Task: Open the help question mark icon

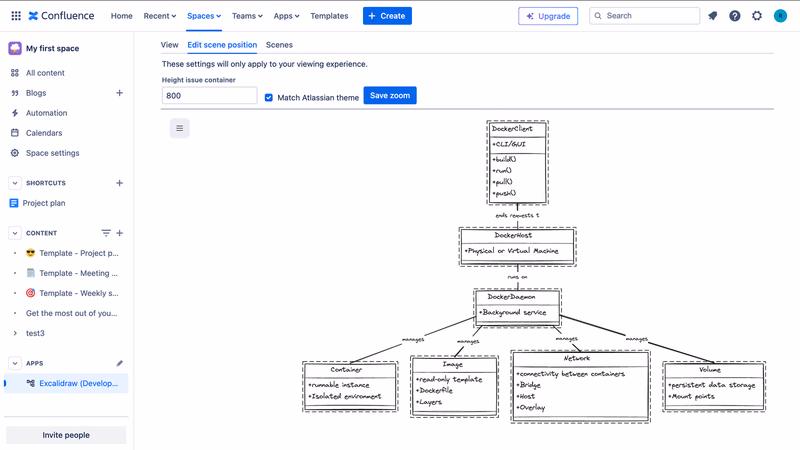Action: click(x=735, y=16)
